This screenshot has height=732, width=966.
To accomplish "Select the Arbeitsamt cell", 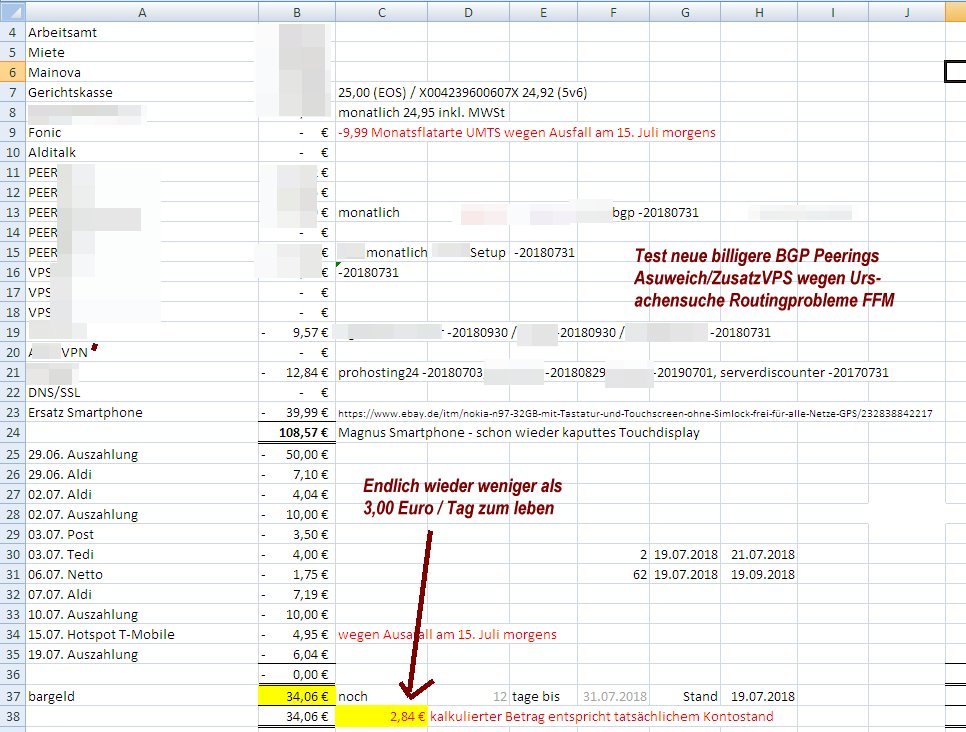I will tap(140, 32).
